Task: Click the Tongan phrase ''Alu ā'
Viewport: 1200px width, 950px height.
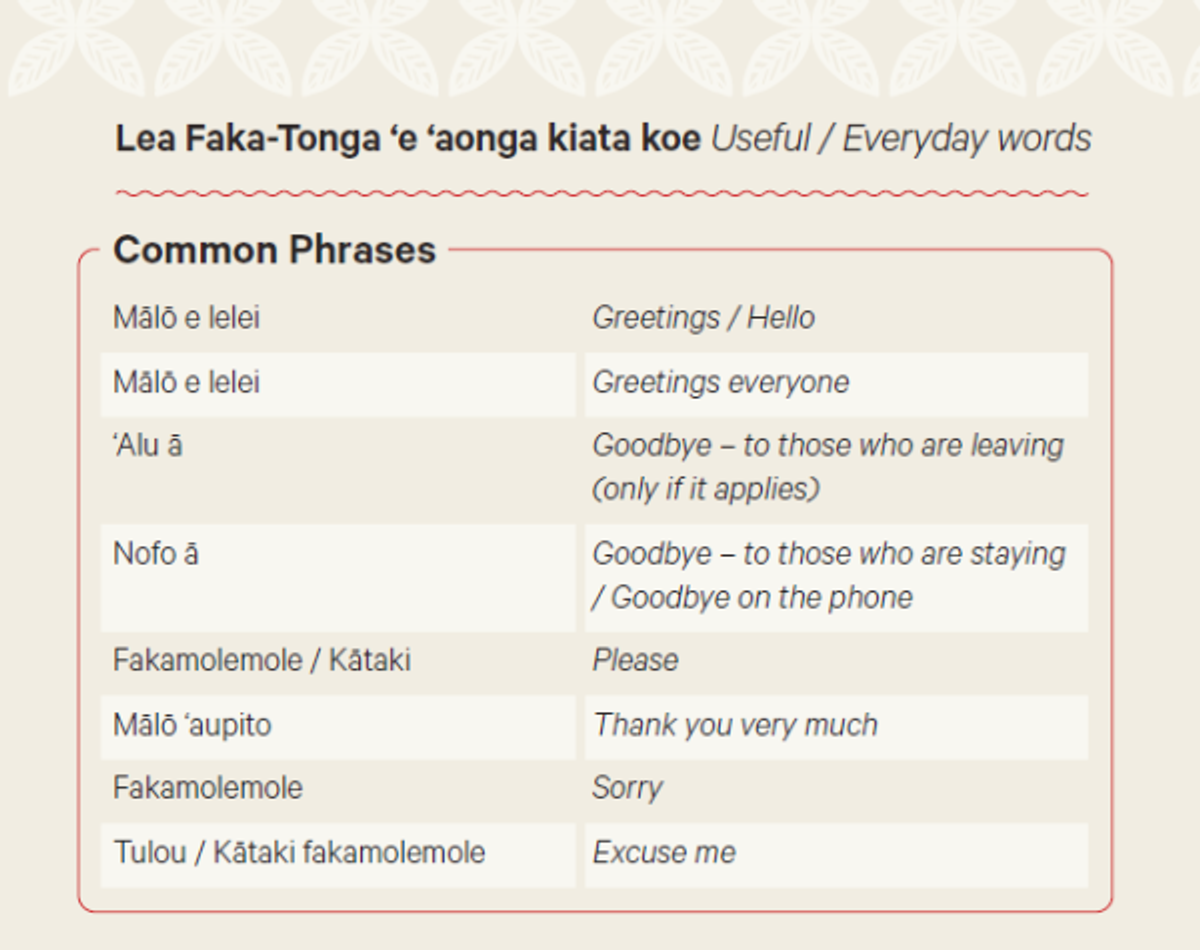Action: [148, 445]
